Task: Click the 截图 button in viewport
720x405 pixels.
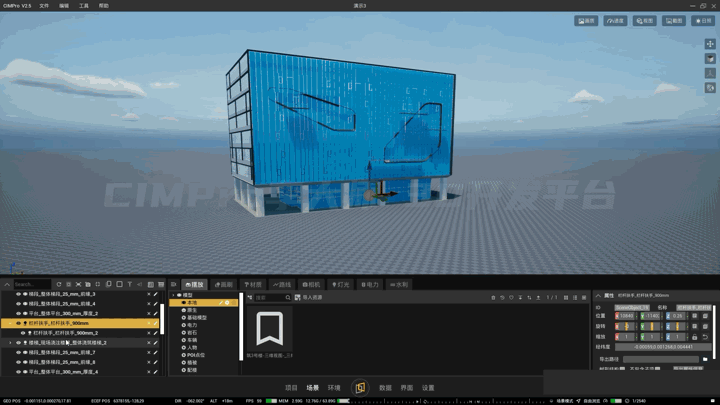Action: 674,21
